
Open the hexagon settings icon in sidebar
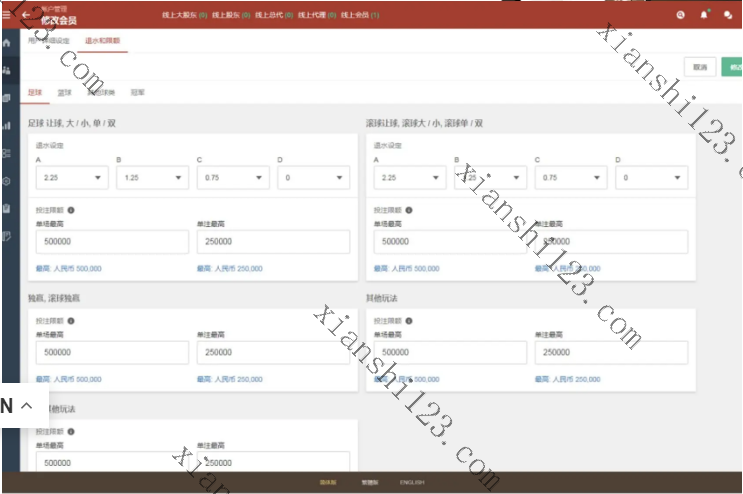point(7,181)
